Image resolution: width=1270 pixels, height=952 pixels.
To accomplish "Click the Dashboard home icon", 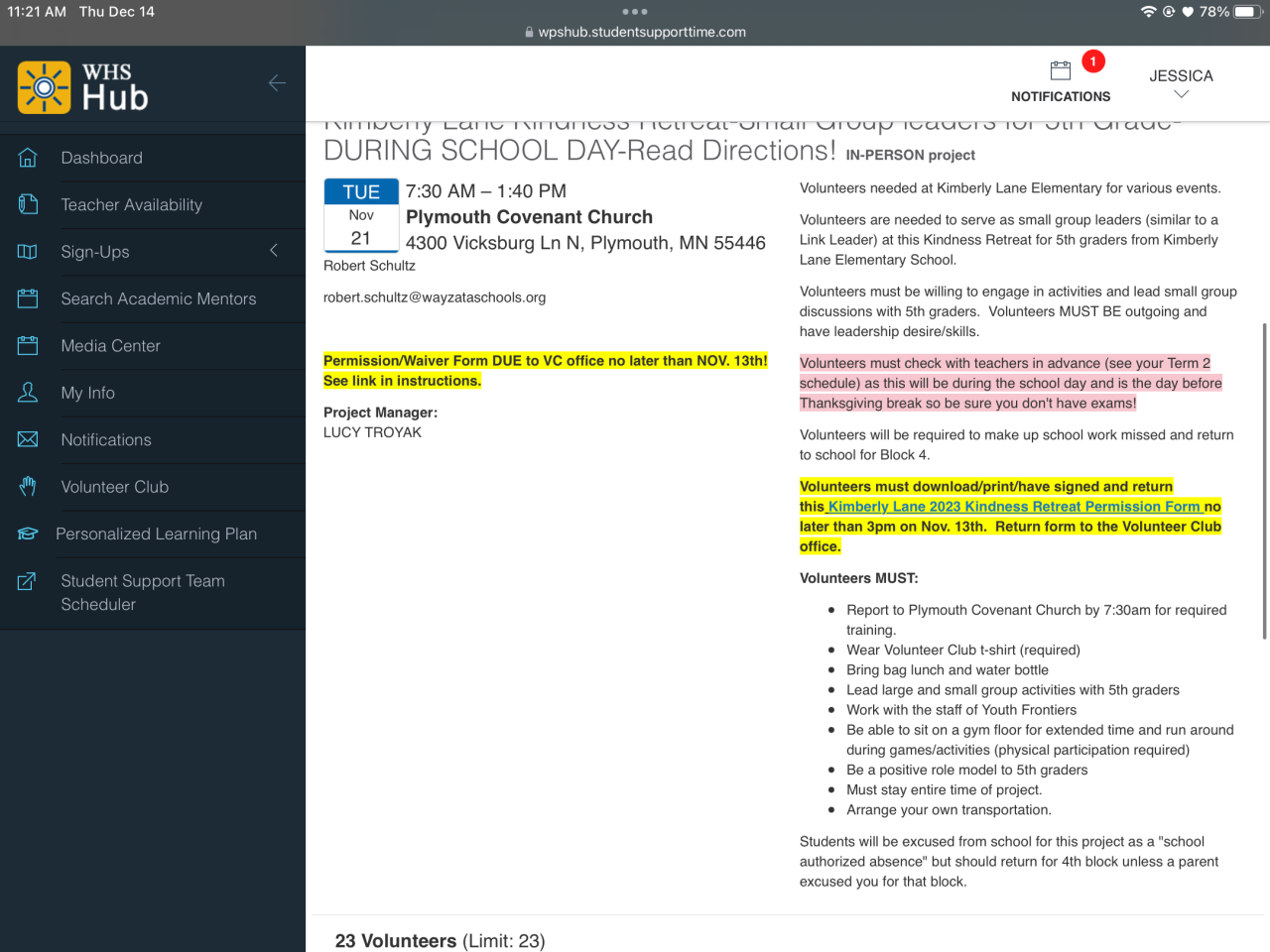I will coord(28,158).
